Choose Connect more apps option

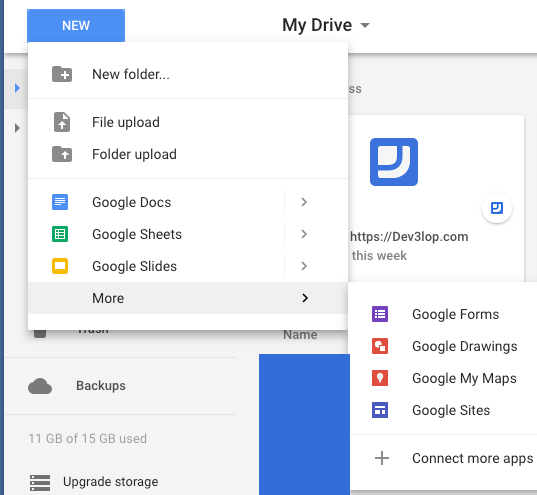(x=443, y=458)
